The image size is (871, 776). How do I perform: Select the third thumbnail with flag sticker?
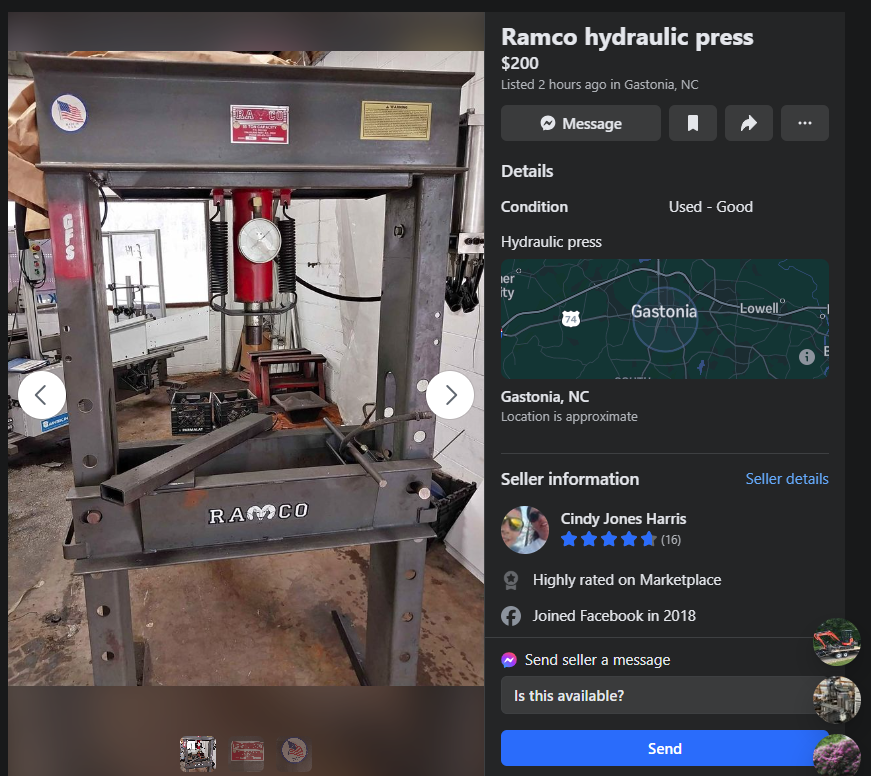coord(294,754)
